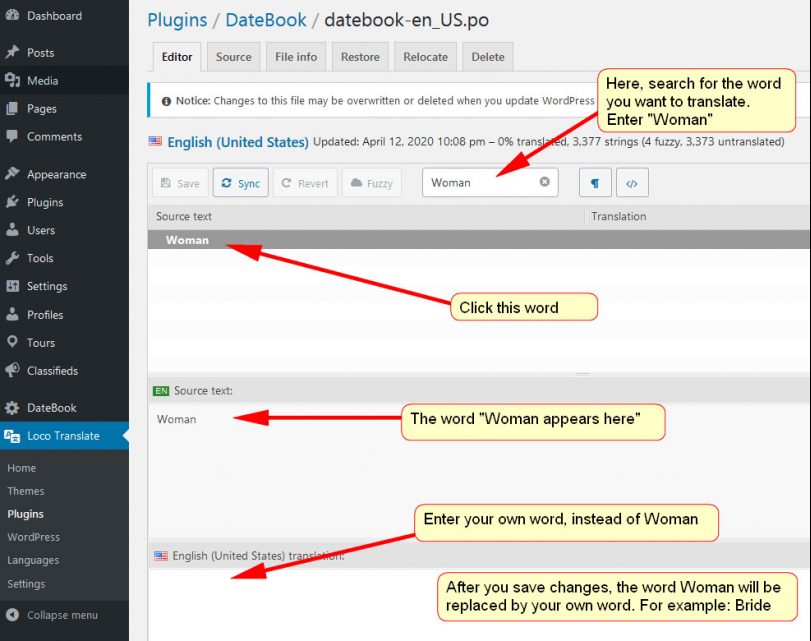Follow the DateBook breadcrumb link
The width and height of the screenshot is (811, 641).
coord(266,20)
